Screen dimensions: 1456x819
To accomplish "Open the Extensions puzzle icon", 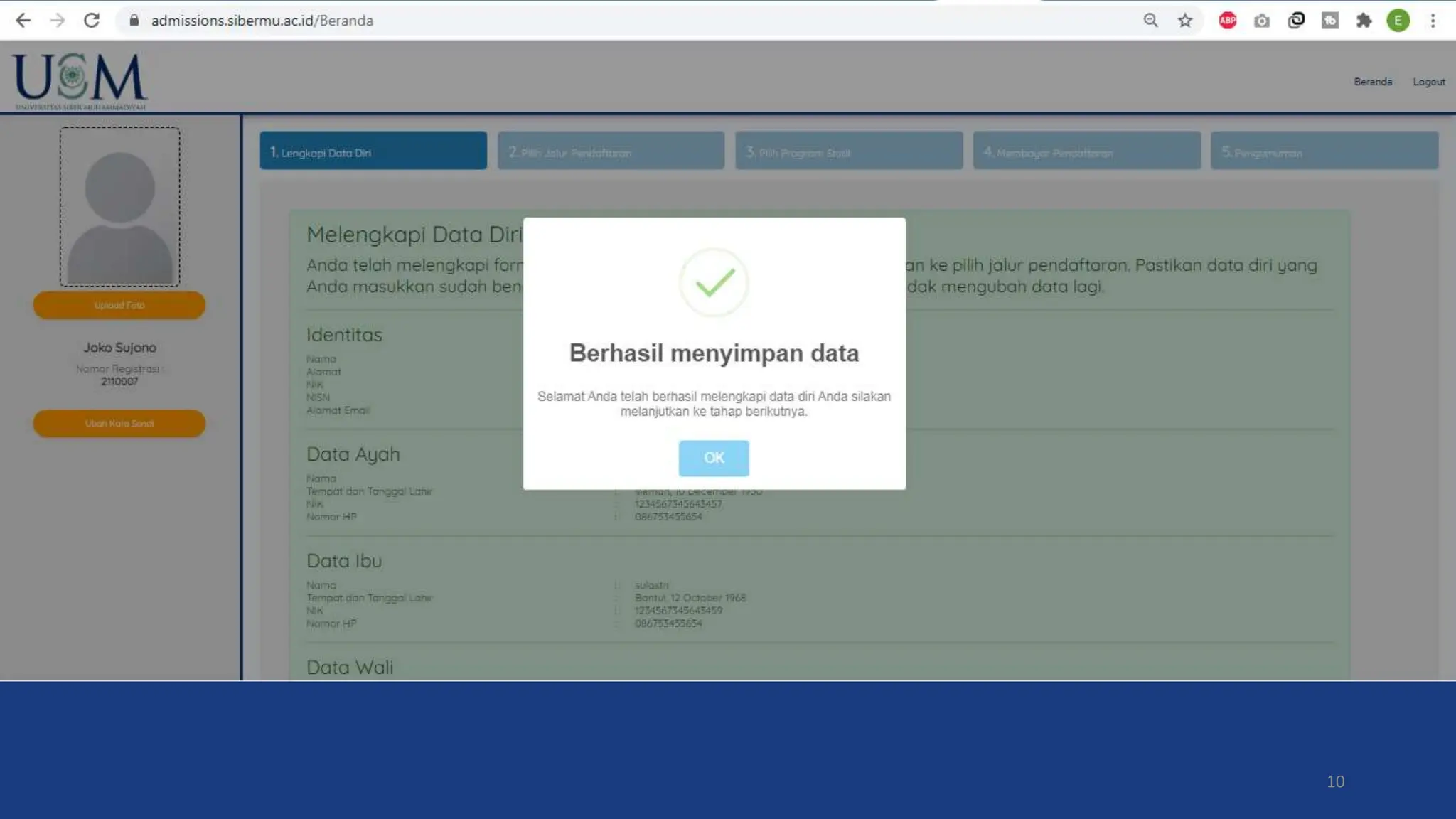I will point(1364,21).
